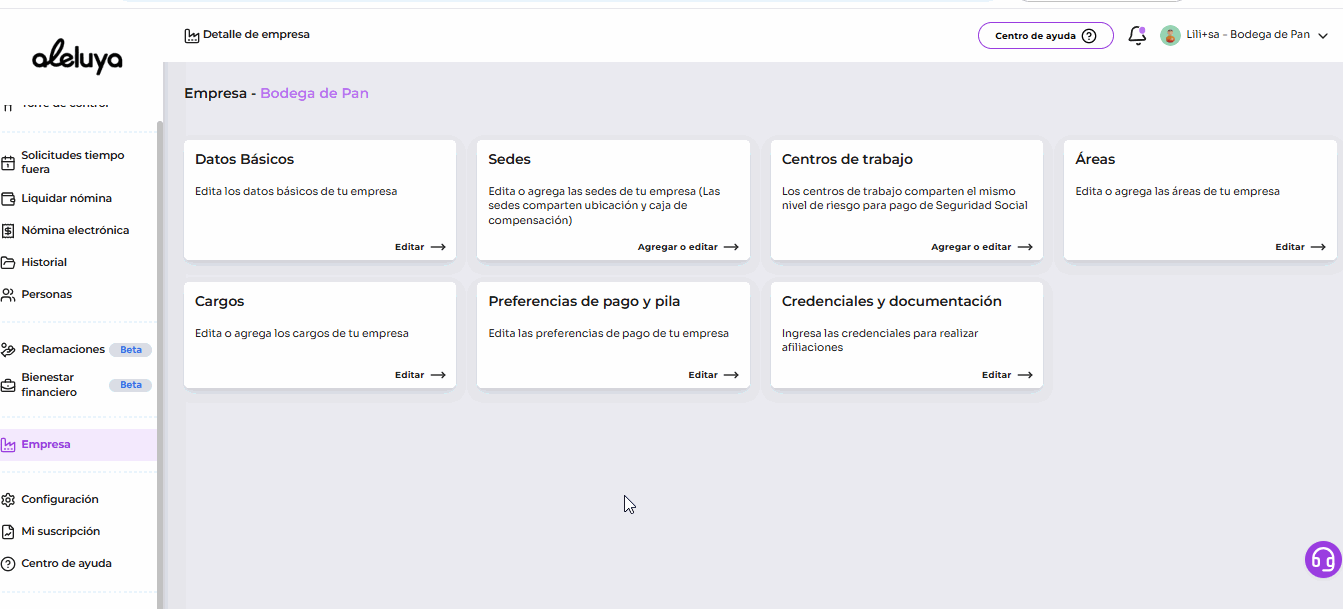Click Editar on Datos Básicos card
The height and width of the screenshot is (609, 1343).
coord(420,247)
